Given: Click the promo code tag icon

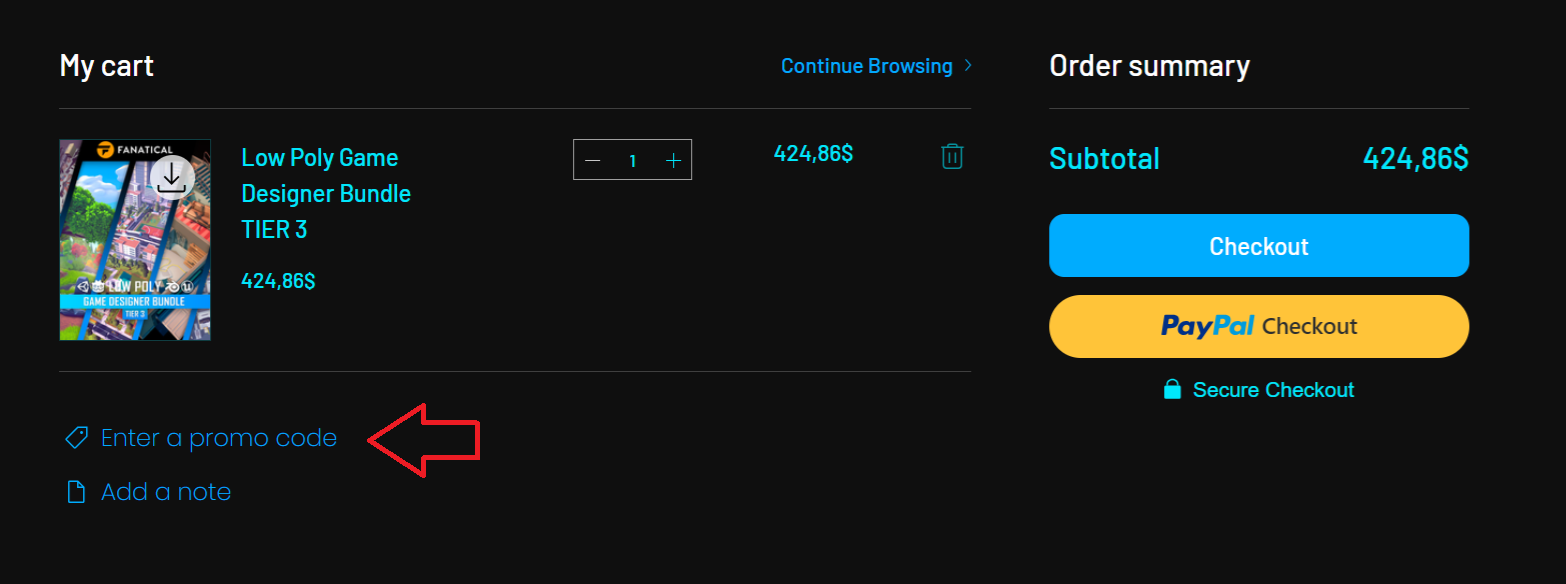Looking at the screenshot, I should (76, 438).
